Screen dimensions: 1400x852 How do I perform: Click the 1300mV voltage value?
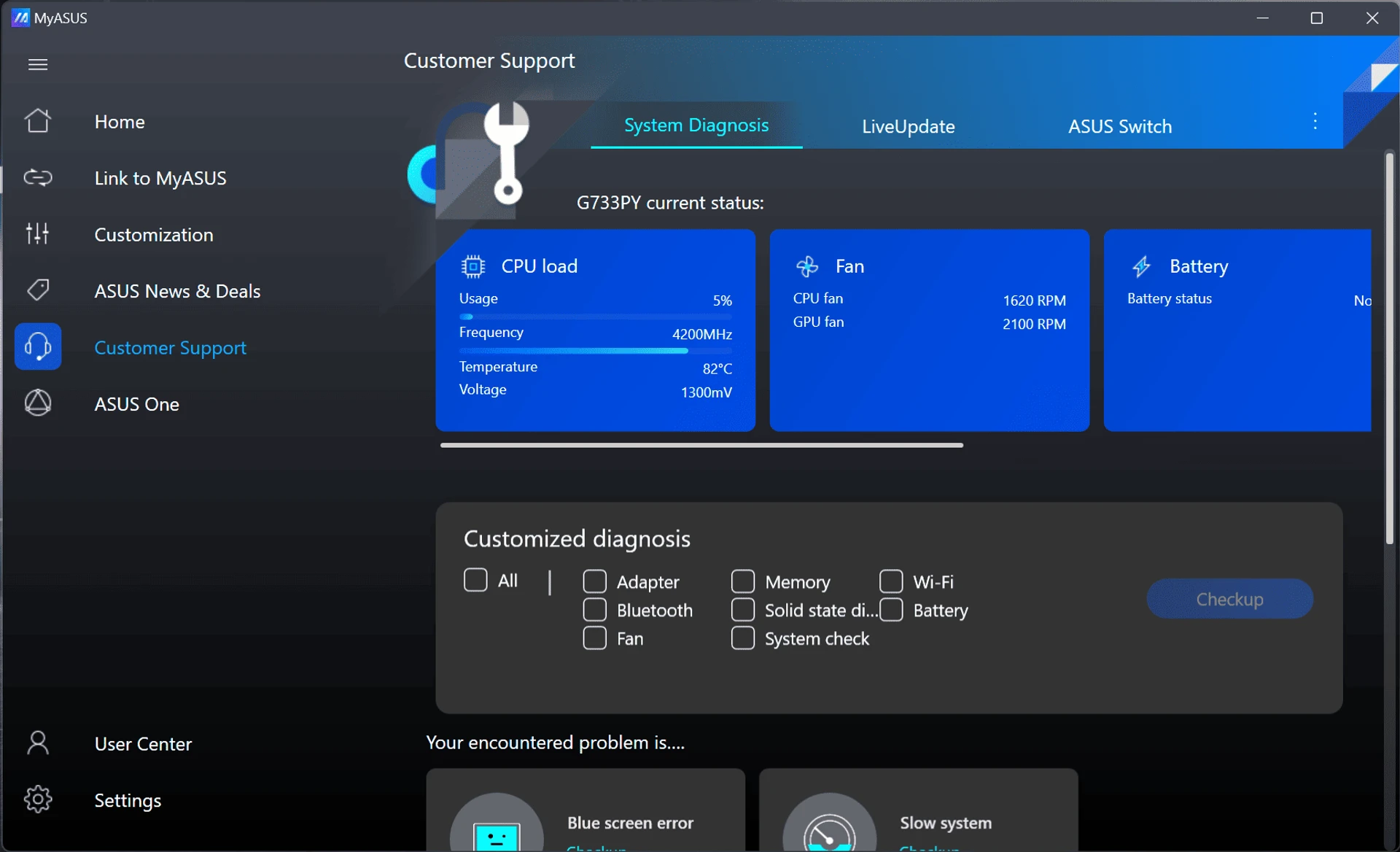[706, 392]
